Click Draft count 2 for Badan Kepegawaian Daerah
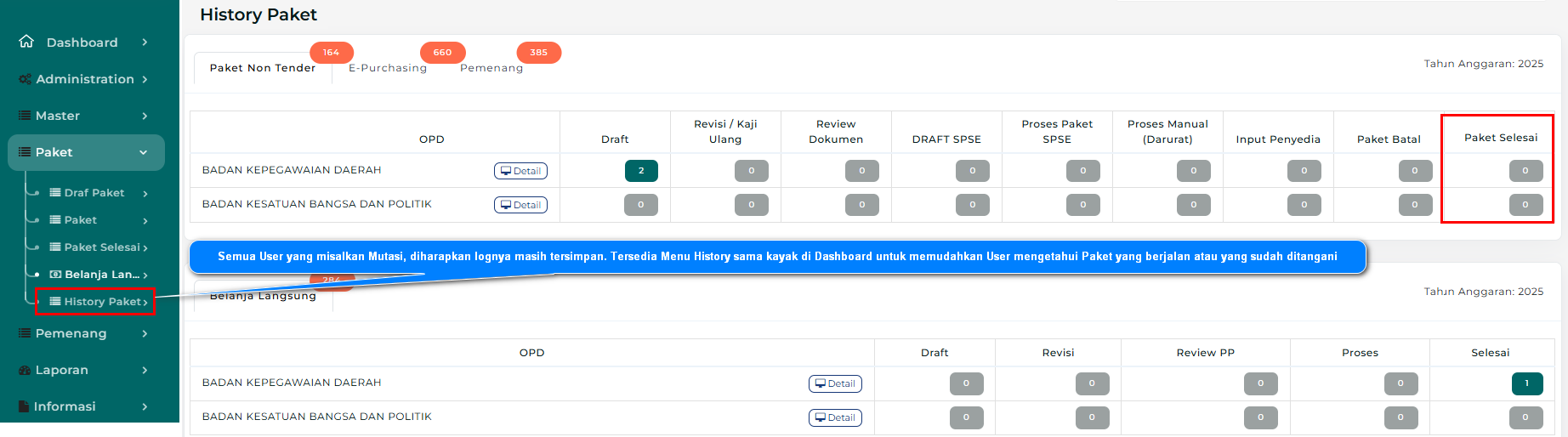The width and height of the screenshot is (1568, 437). [641, 171]
